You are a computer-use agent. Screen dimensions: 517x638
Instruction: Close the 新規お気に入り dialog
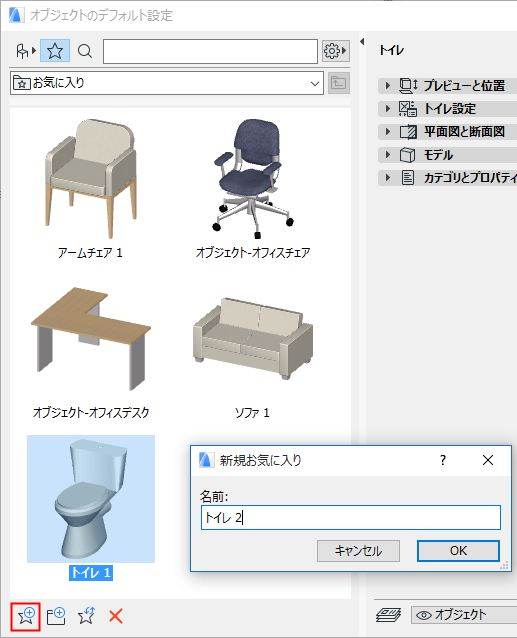[488, 460]
